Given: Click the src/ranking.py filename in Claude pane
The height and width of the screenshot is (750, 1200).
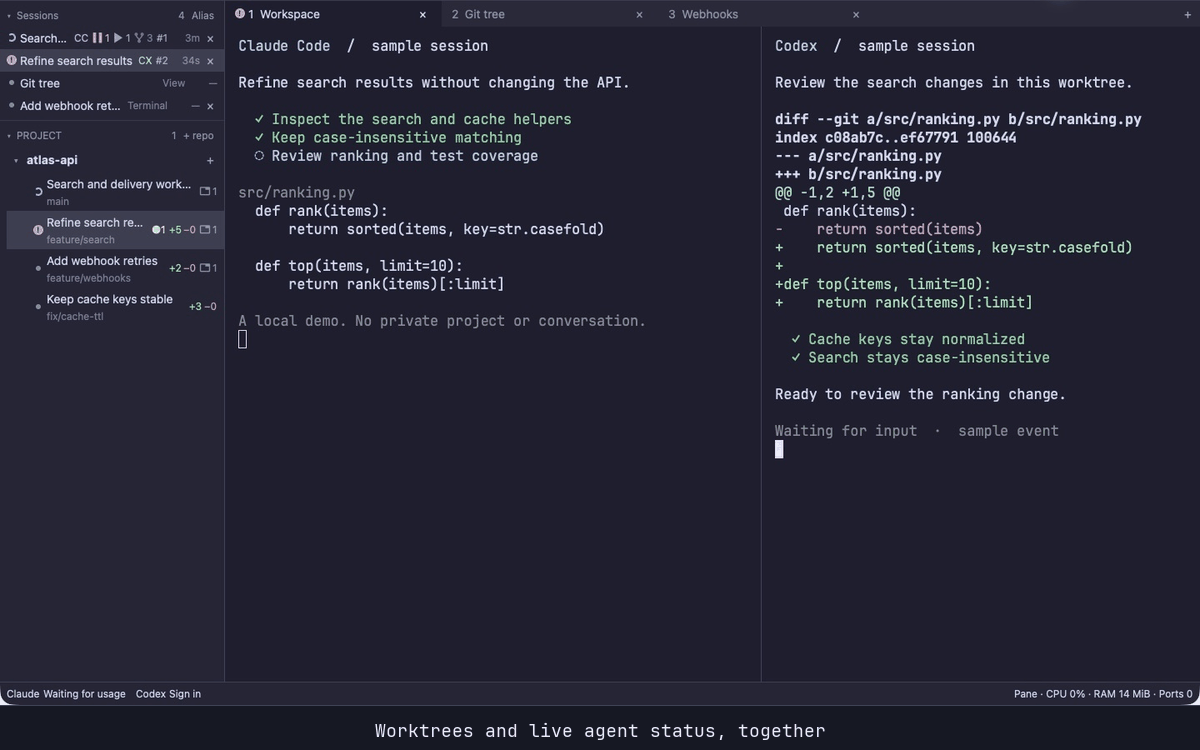Looking at the screenshot, I should tap(296, 192).
